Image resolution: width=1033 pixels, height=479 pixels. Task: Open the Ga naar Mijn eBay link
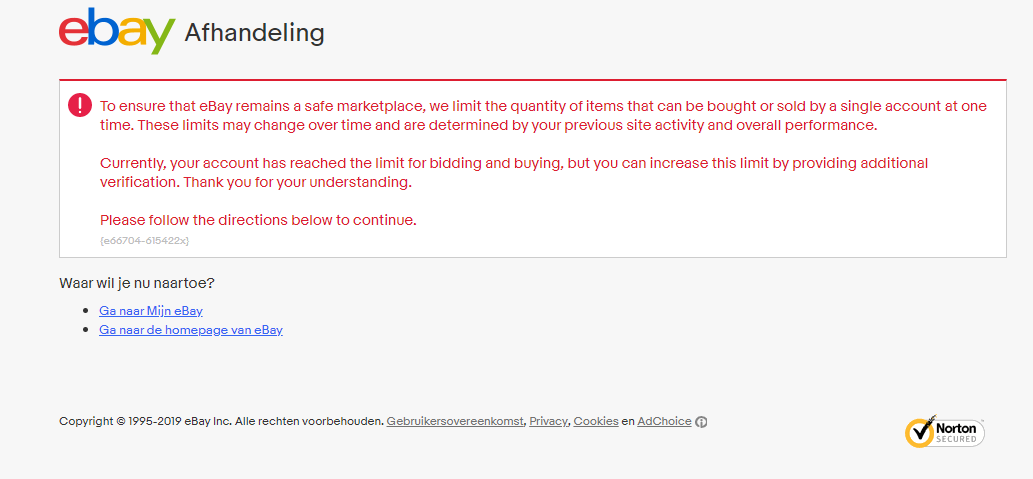pyautogui.click(x=151, y=311)
